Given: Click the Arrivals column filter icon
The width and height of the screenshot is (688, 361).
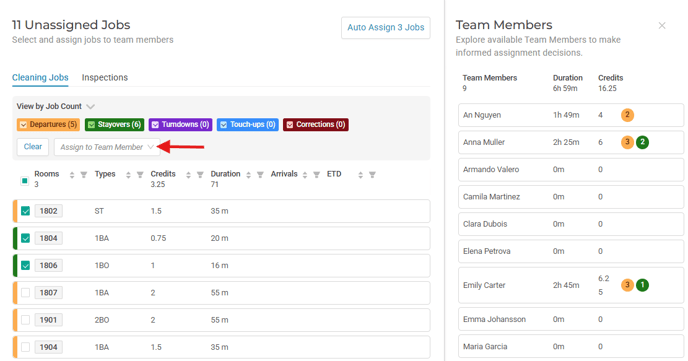Looking at the screenshot, I should [316, 175].
